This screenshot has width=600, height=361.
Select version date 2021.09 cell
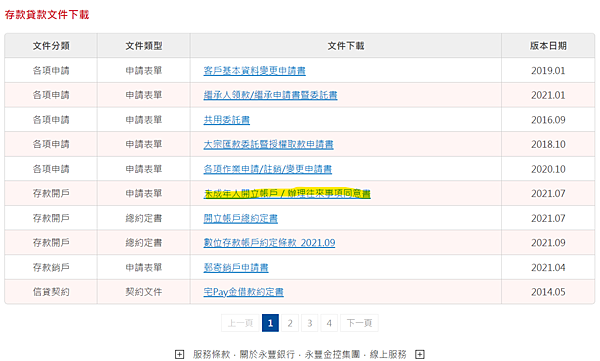pos(548,243)
